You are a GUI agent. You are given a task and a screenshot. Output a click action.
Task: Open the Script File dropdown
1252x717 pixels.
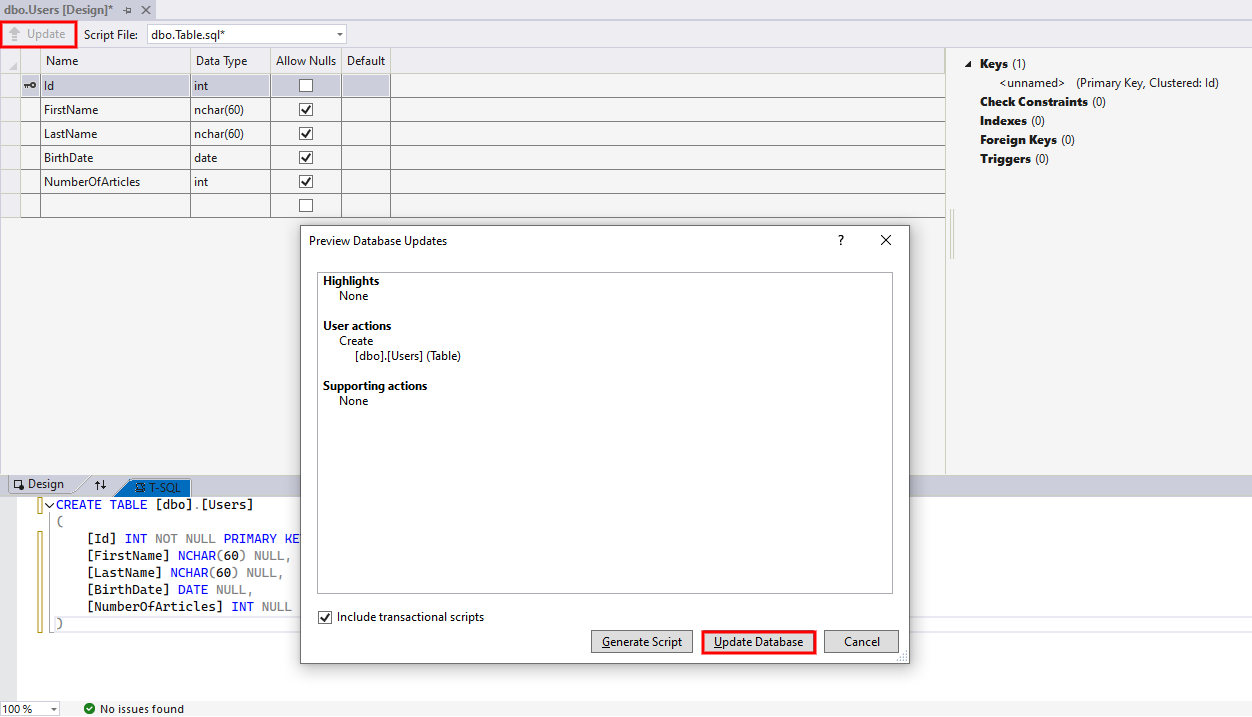[340, 35]
